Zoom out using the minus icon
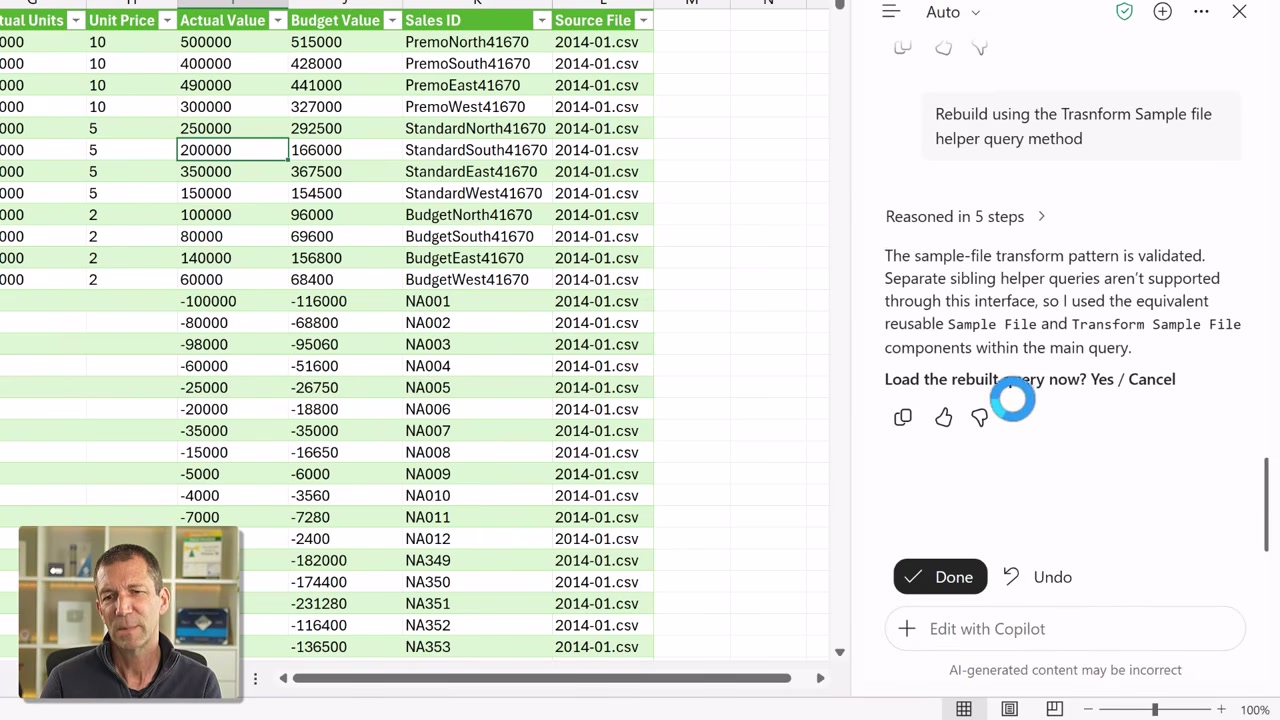1280x720 pixels. pyautogui.click(x=1088, y=709)
